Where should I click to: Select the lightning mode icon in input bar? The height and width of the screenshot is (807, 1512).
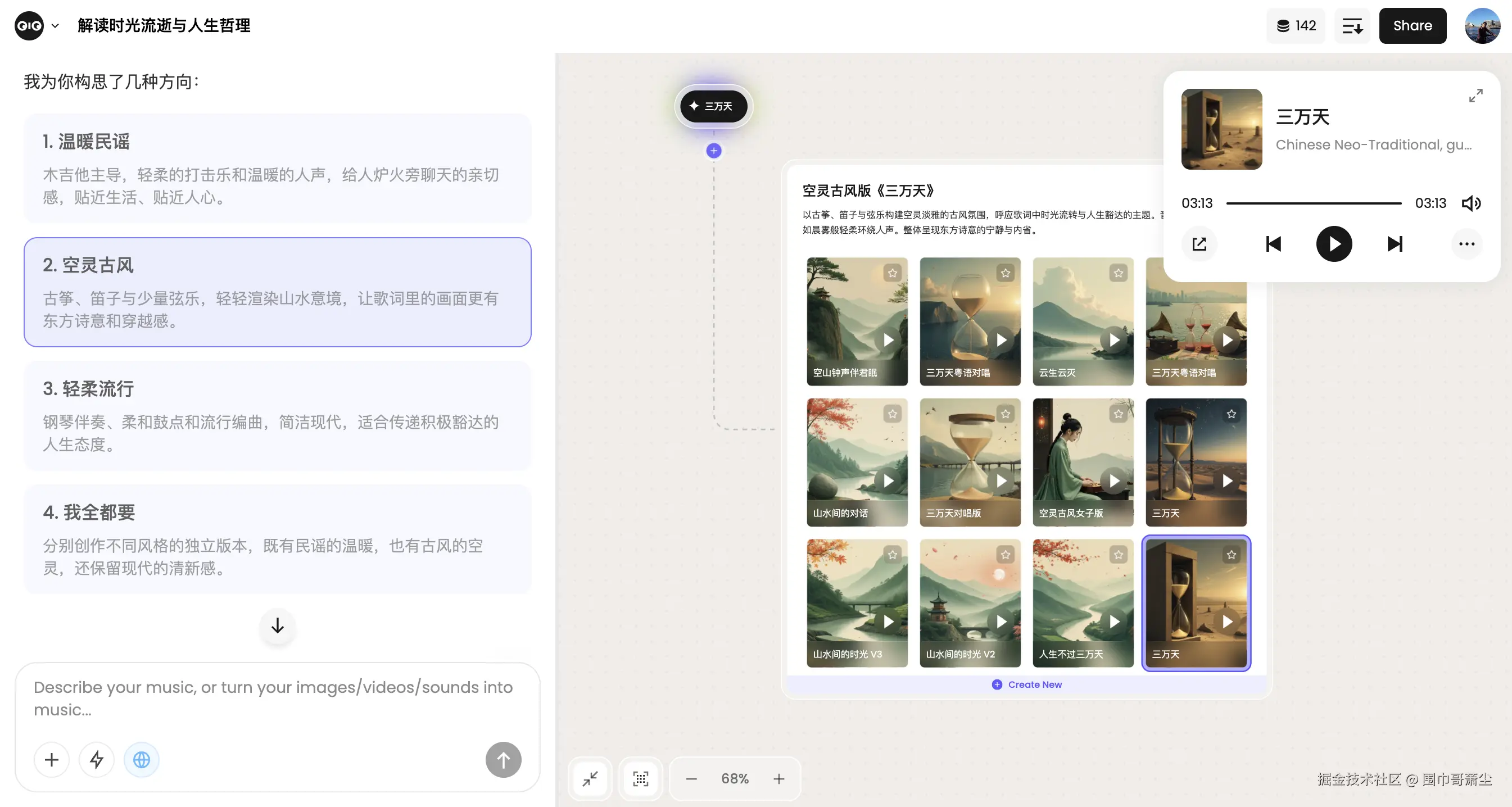pyautogui.click(x=96, y=759)
